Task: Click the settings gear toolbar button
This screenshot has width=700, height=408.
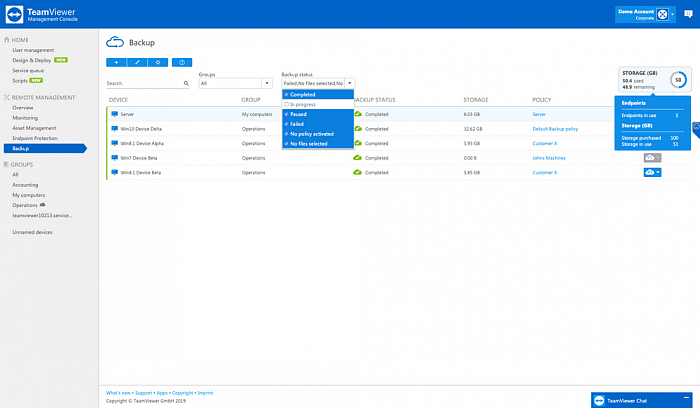Action: [158, 62]
